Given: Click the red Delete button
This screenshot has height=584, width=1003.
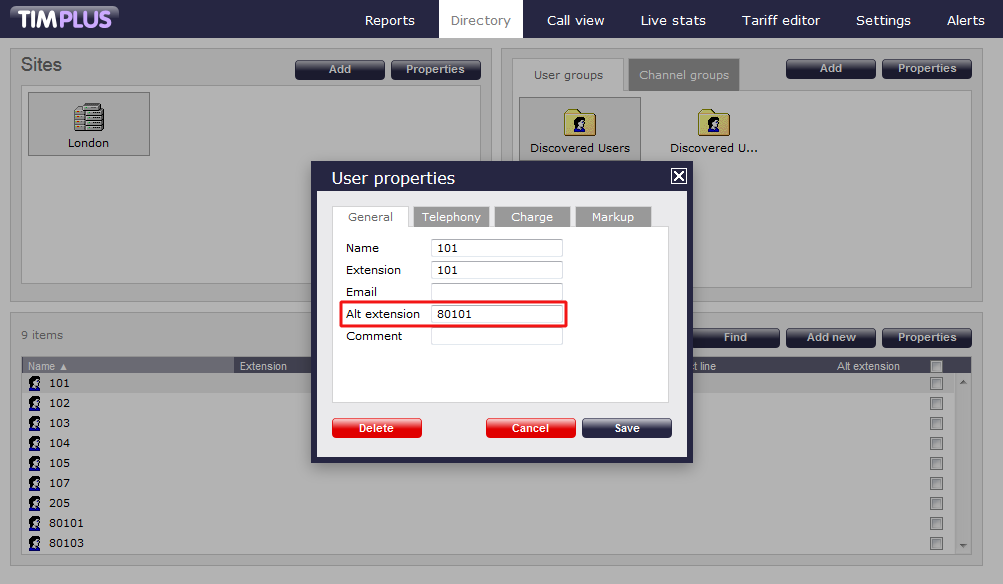Looking at the screenshot, I should click(x=376, y=428).
